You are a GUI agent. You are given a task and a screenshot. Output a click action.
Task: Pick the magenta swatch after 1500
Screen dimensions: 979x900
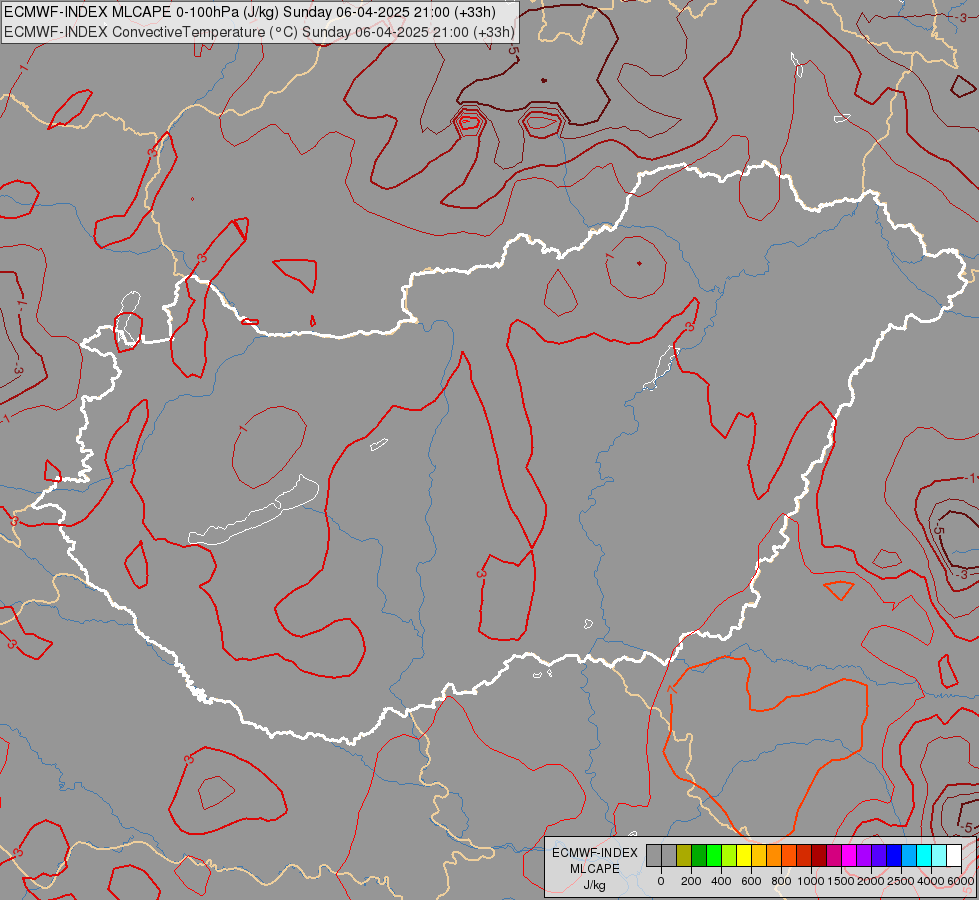850,856
